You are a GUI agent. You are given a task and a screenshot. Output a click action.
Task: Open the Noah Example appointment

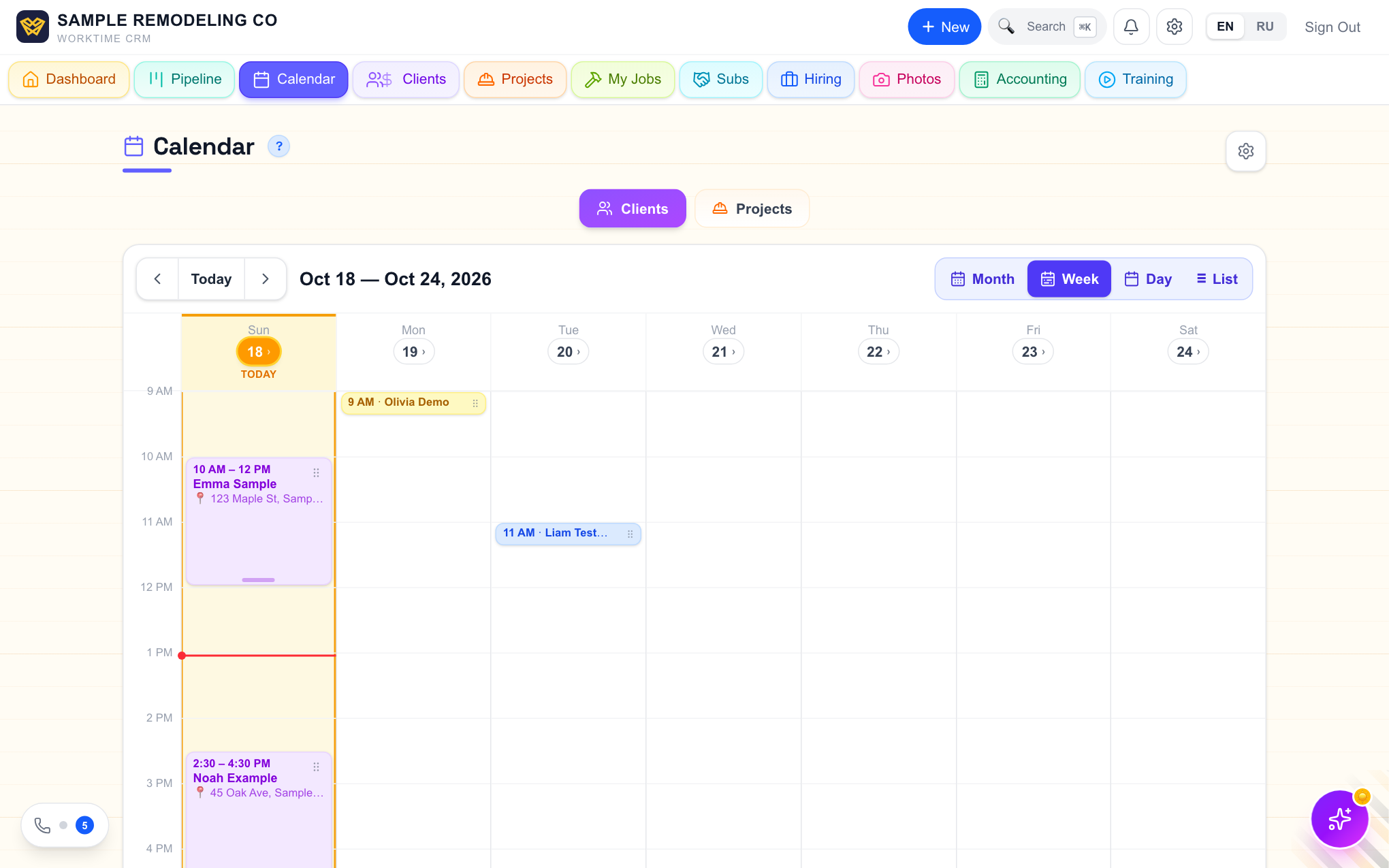(x=259, y=810)
